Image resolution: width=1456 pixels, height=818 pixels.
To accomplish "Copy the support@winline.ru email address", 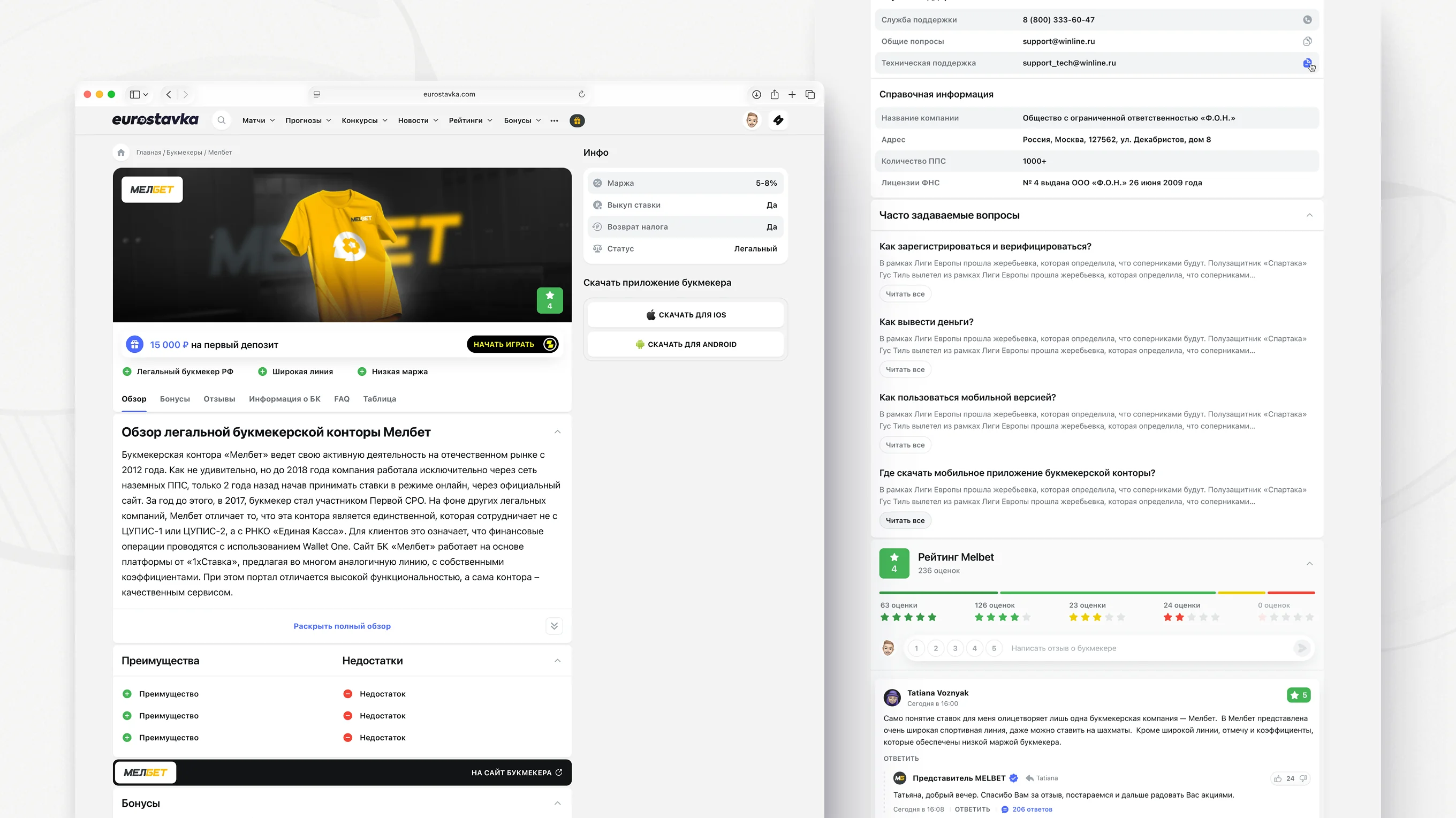I will [1307, 41].
